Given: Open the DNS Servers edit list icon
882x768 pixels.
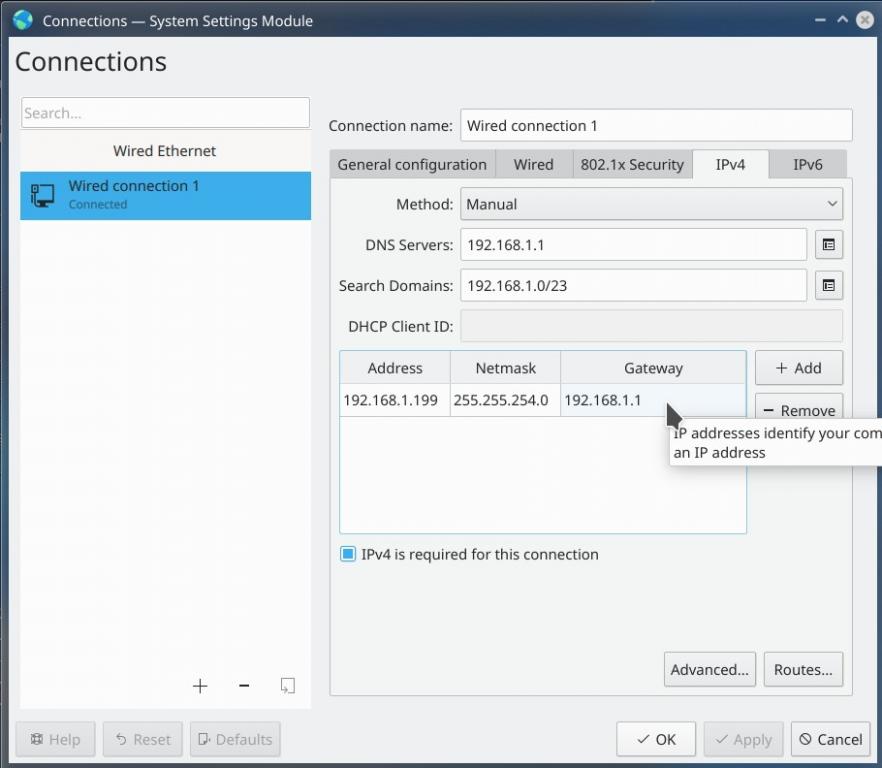Looking at the screenshot, I should 828,245.
